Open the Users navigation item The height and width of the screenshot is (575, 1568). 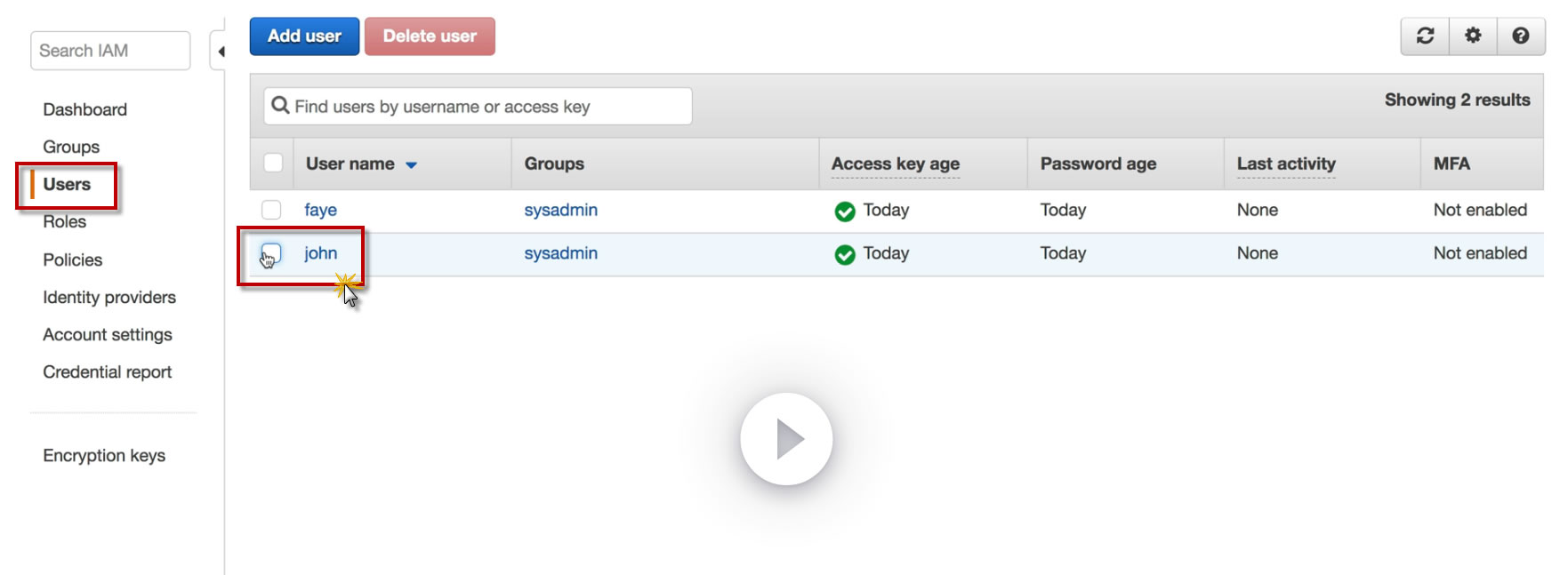point(67,184)
